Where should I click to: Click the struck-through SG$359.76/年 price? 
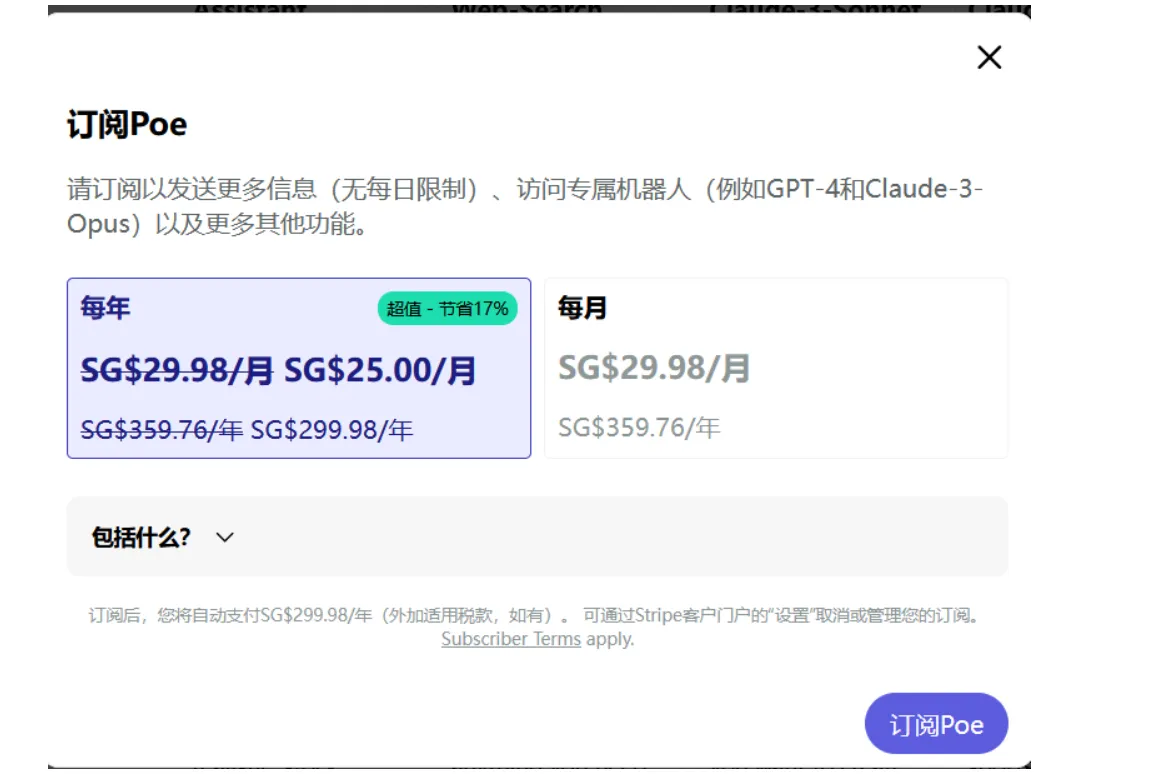click(x=161, y=430)
